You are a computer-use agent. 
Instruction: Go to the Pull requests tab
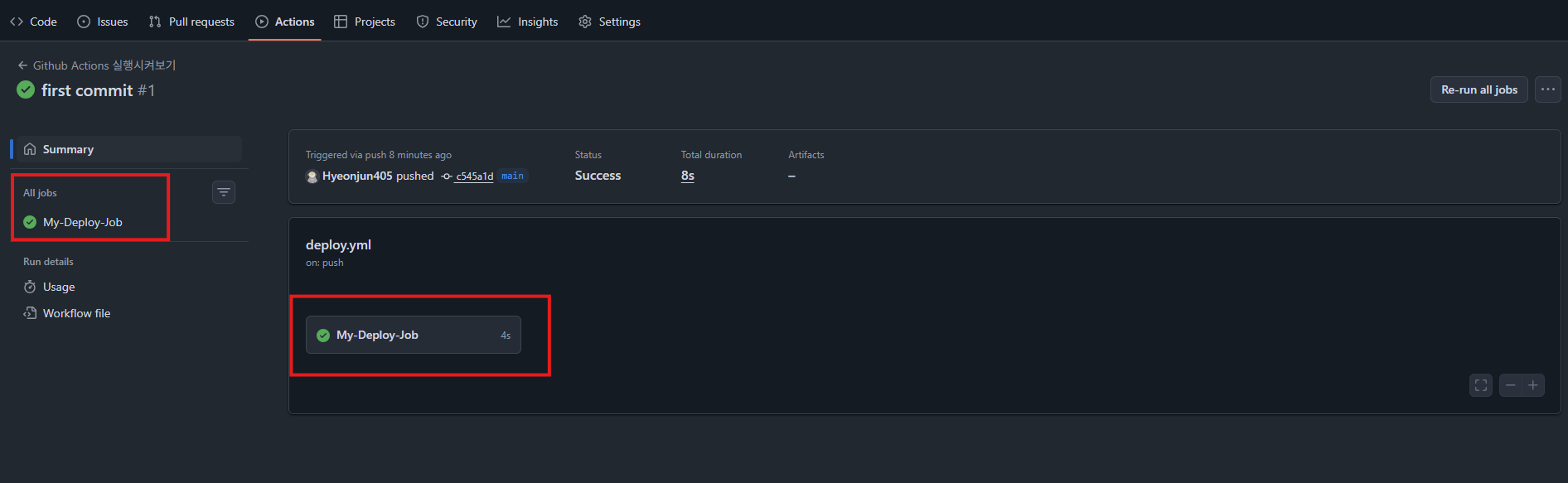(x=191, y=22)
